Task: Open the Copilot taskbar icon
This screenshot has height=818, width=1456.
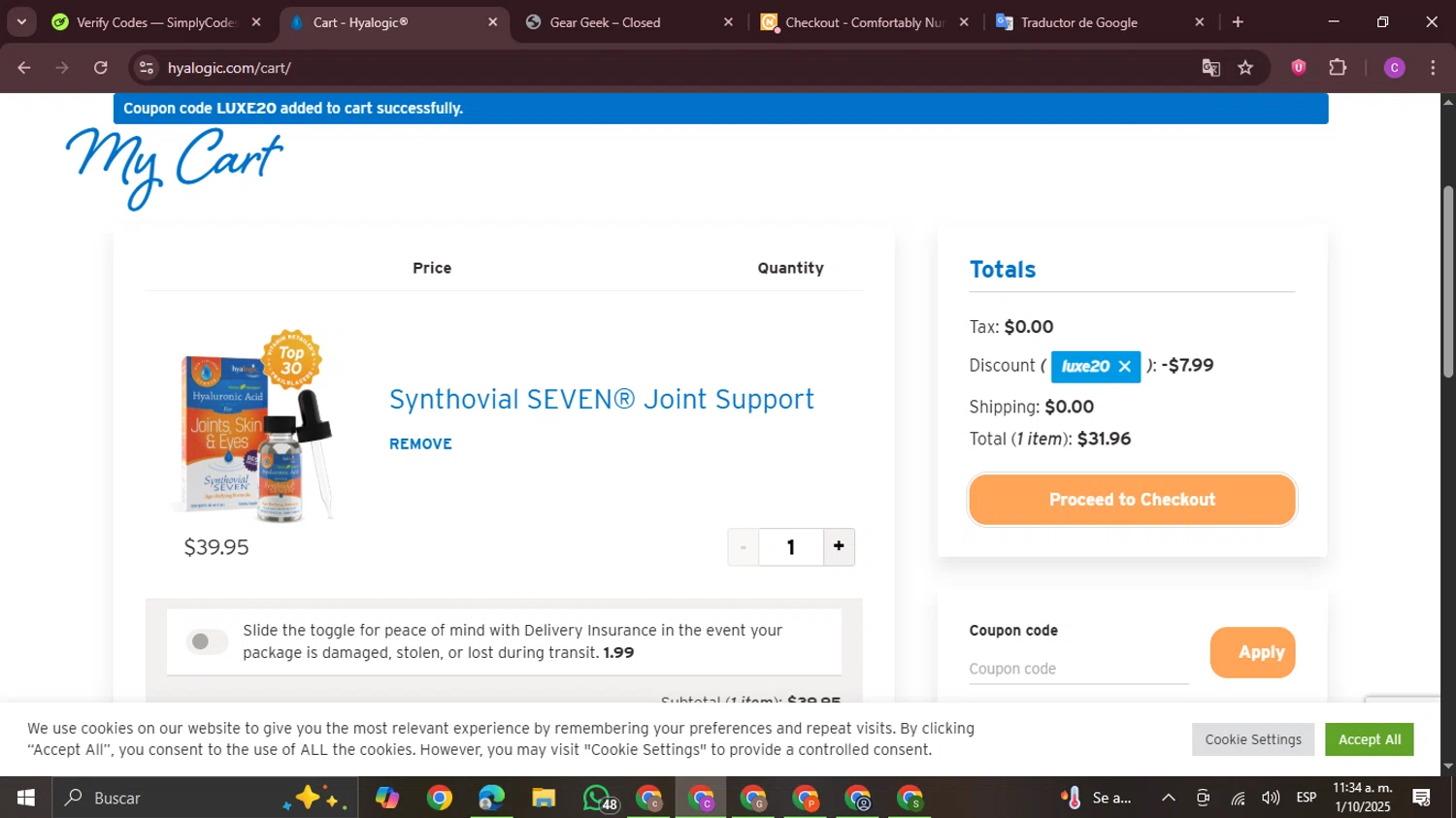Action: (387, 798)
